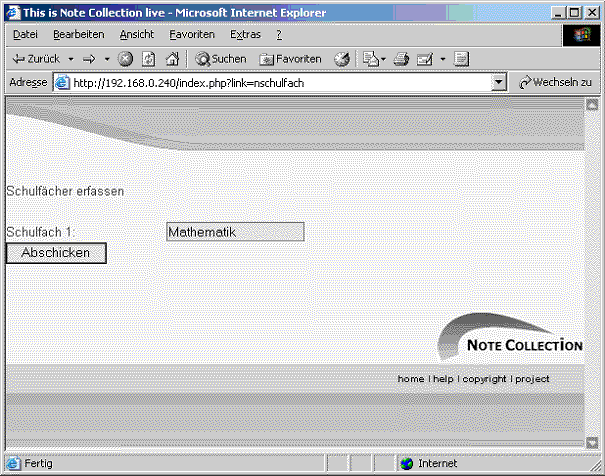Screen dimensions: 605x476
Task: Click the help link in footer
Action: click(x=443, y=379)
